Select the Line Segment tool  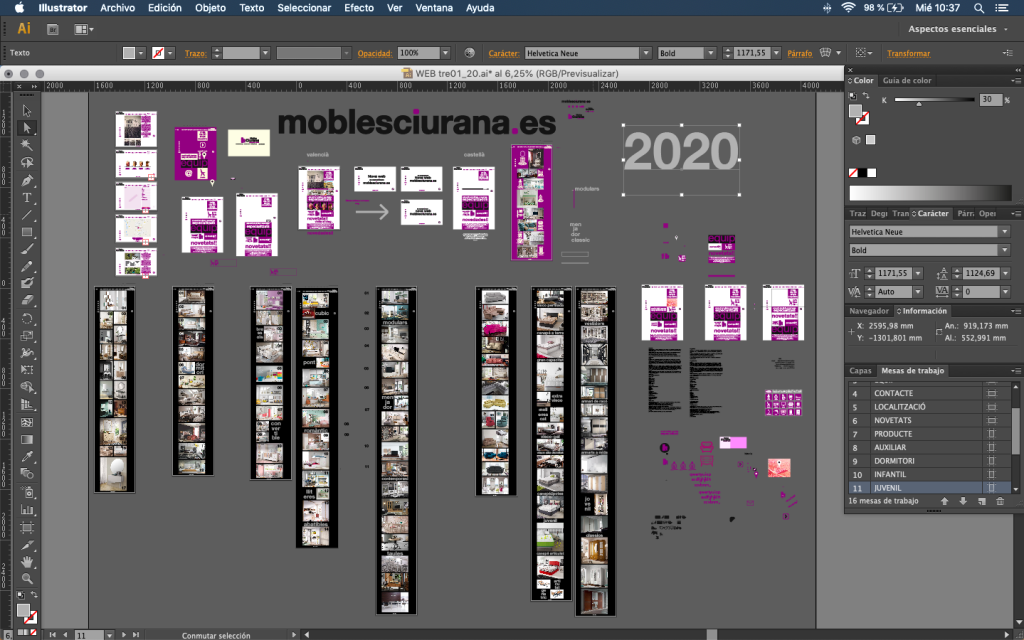tap(27, 215)
